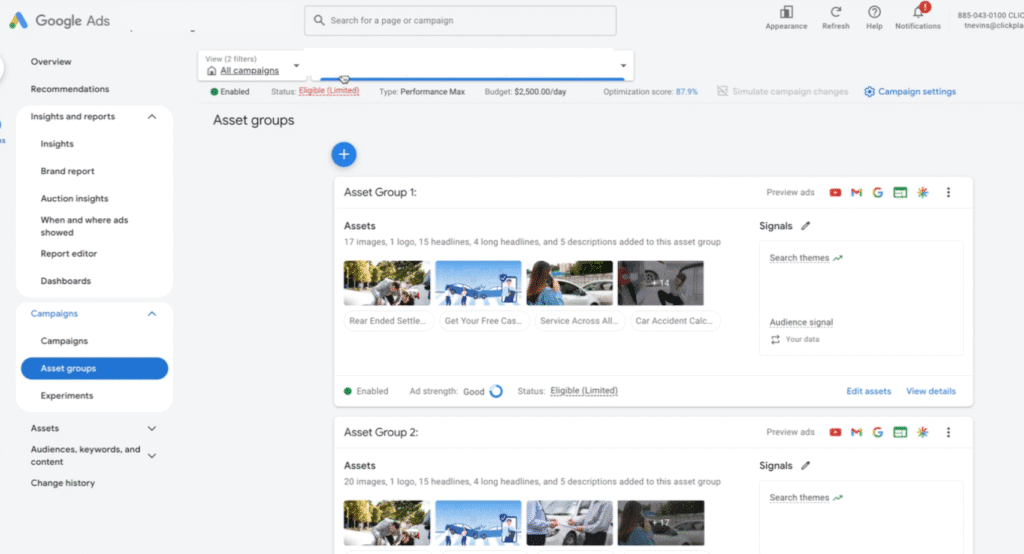Click the Refresh icon in top bar
Viewport: 1024px width, 554px height.
pos(835,12)
